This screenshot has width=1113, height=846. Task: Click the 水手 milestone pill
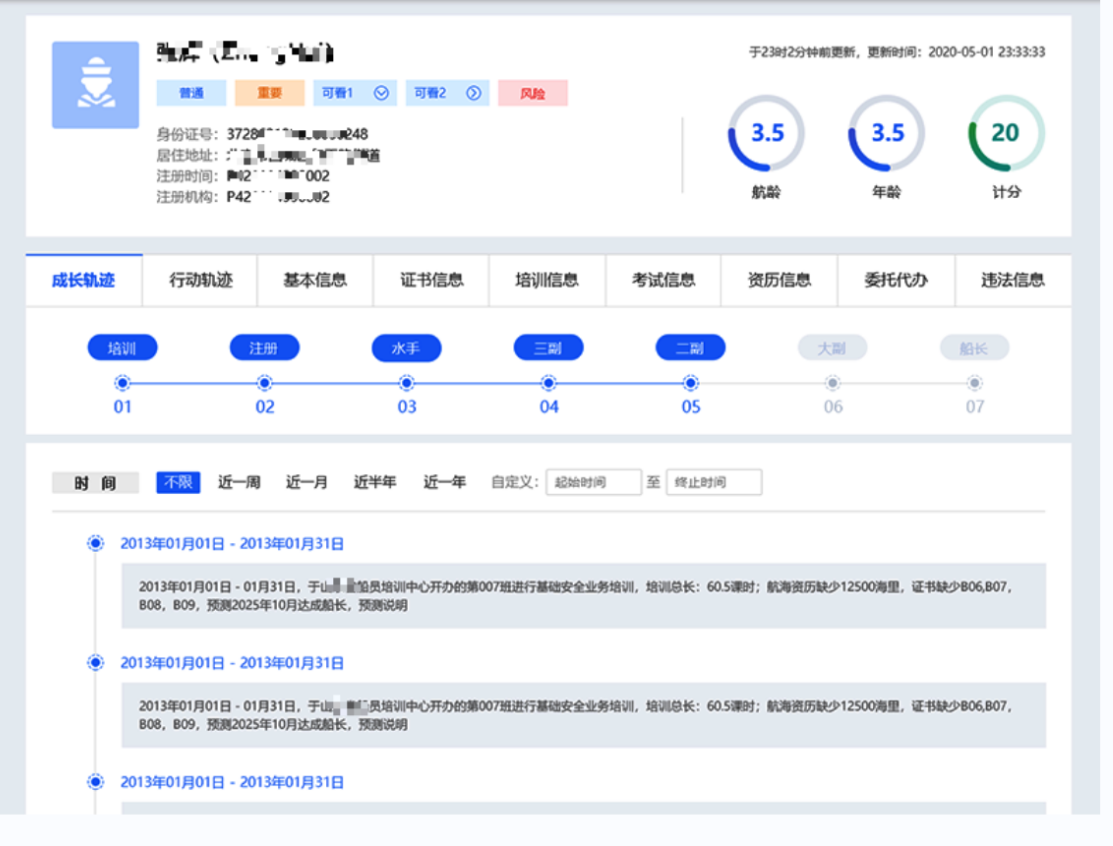point(406,348)
